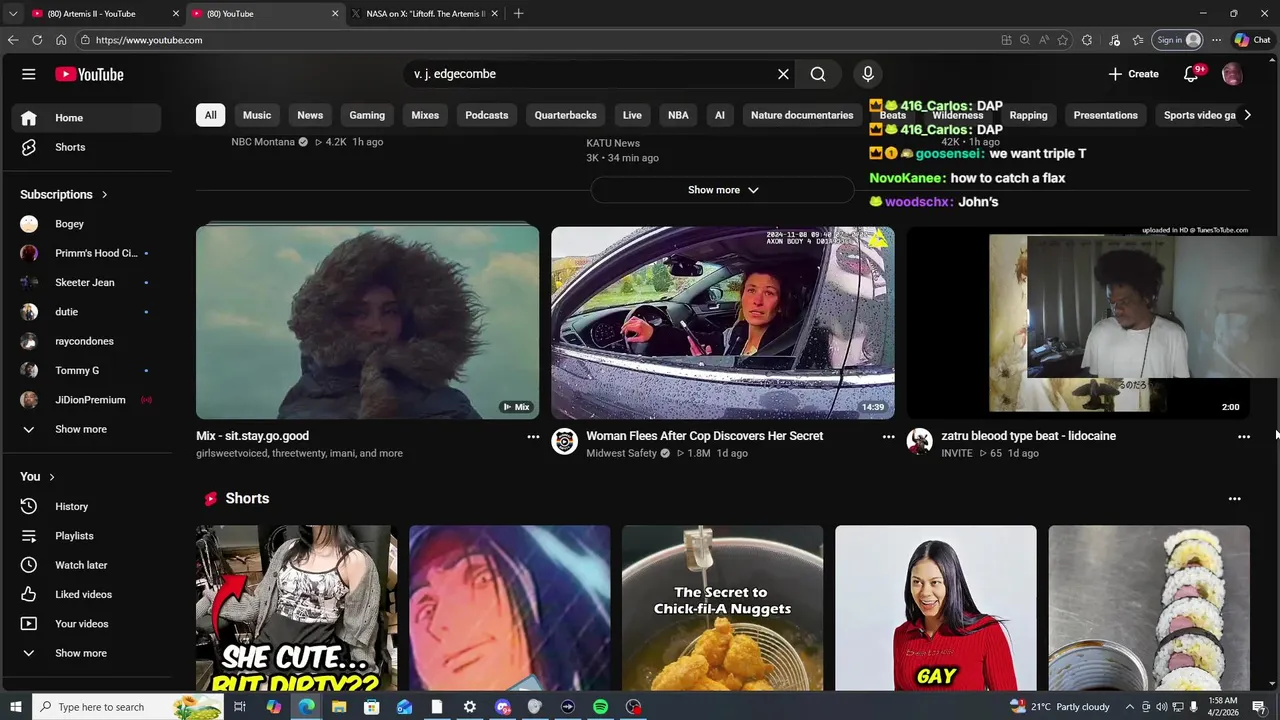Open the Skeeter Jean subscription
The height and width of the screenshot is (720, 1280).
(x=86, y=282)
